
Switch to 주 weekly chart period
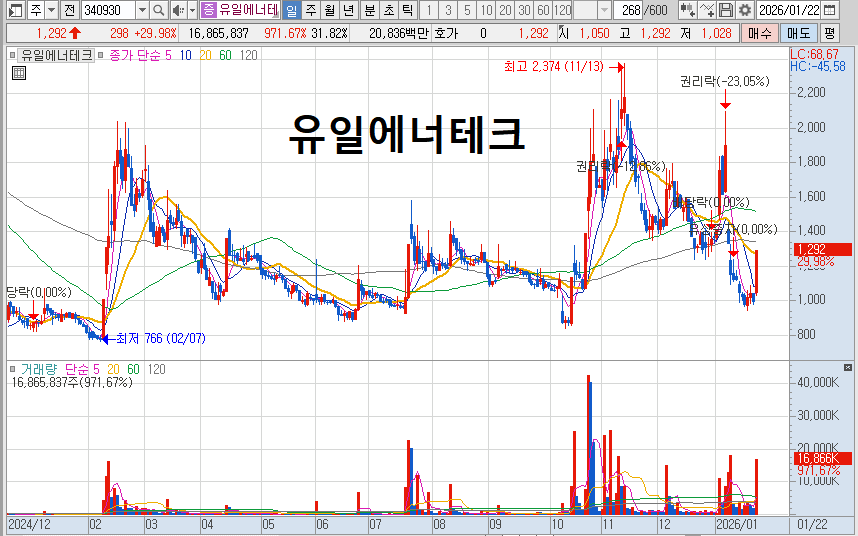tap(311, 10)
